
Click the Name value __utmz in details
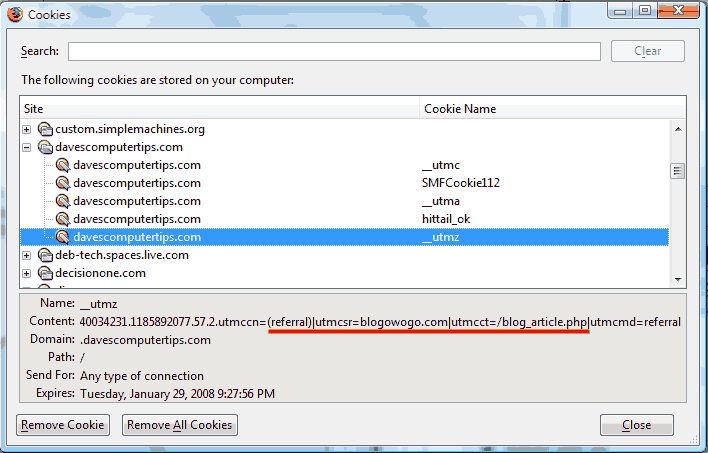pyautogui.click(x=98, y=304)
